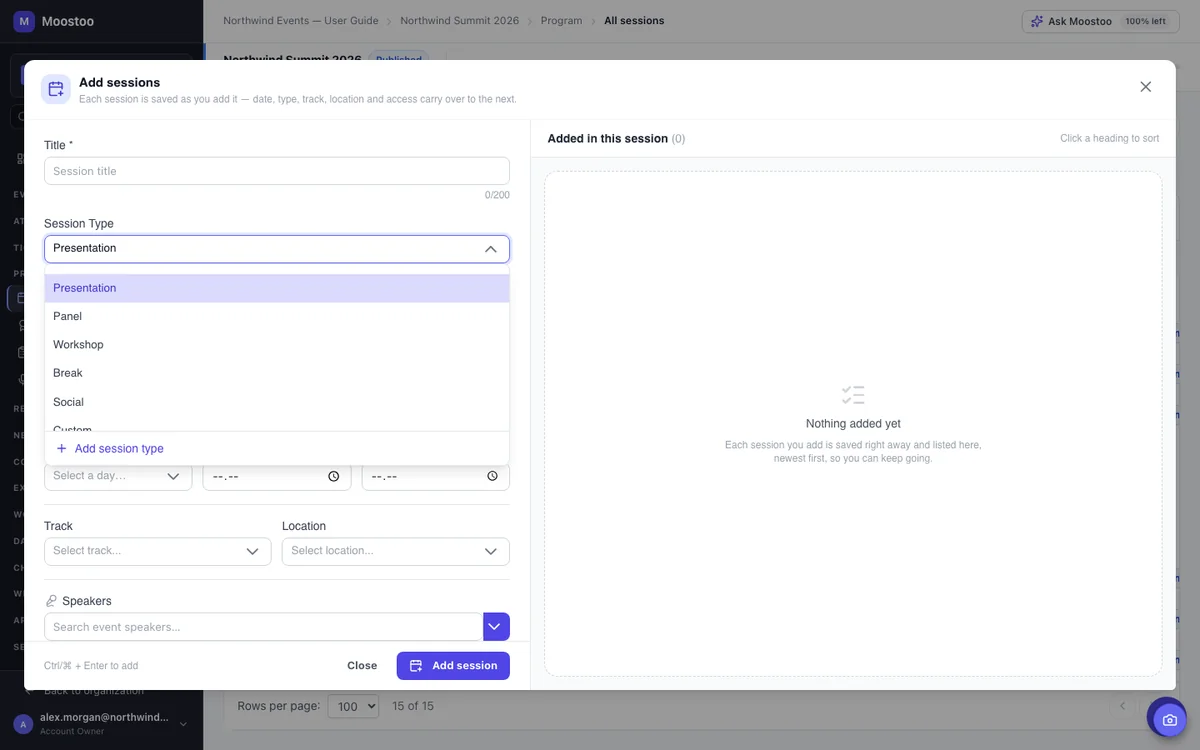The width and height of the screenshot is (1200, 750).
Task: Click the 'Nothing added yet' message
Action: pos(853,424)
